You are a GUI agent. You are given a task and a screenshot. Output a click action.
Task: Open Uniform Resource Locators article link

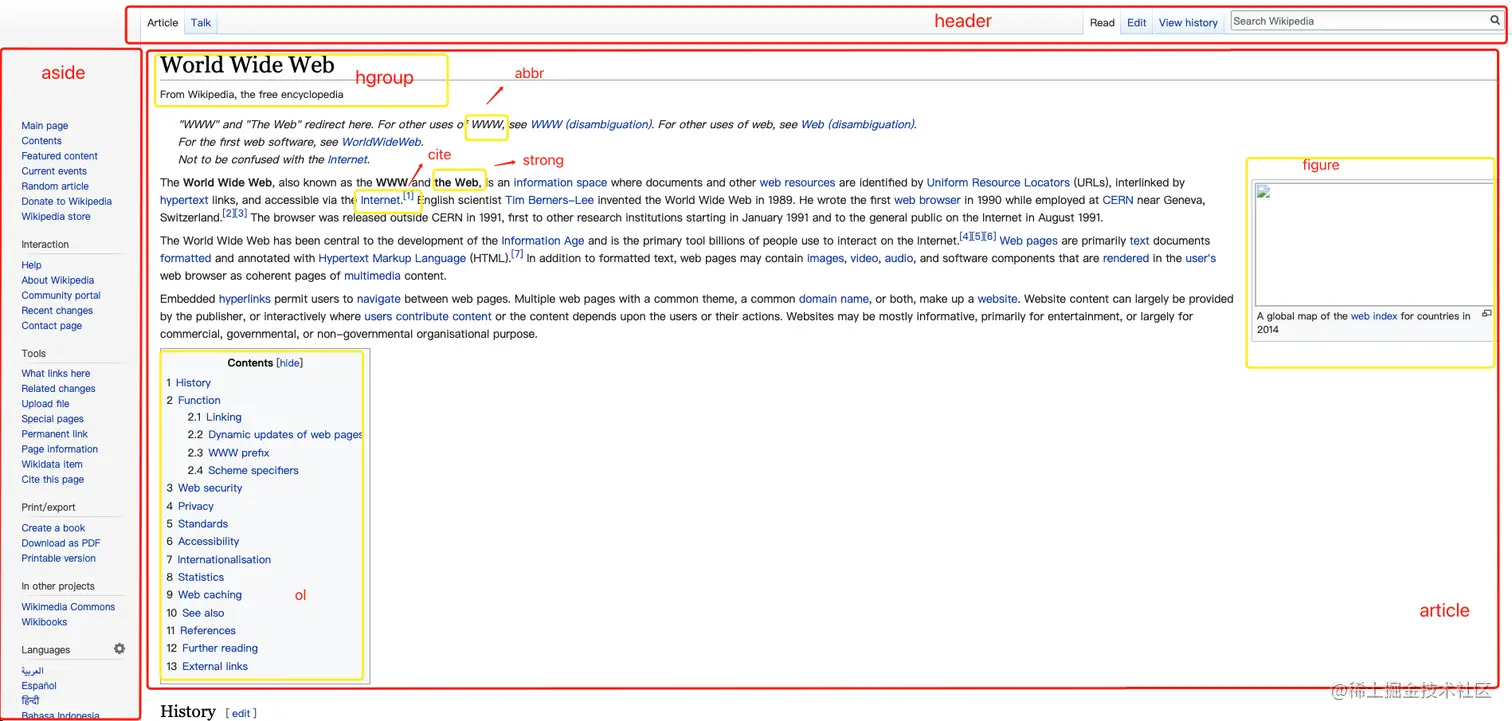tap(998, 183)
